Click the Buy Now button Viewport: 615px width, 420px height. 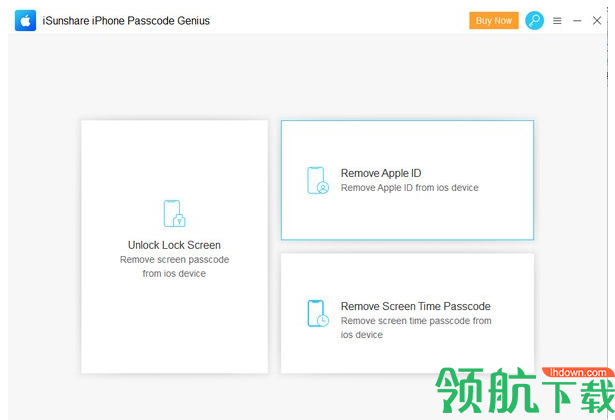tap(493, 20)
